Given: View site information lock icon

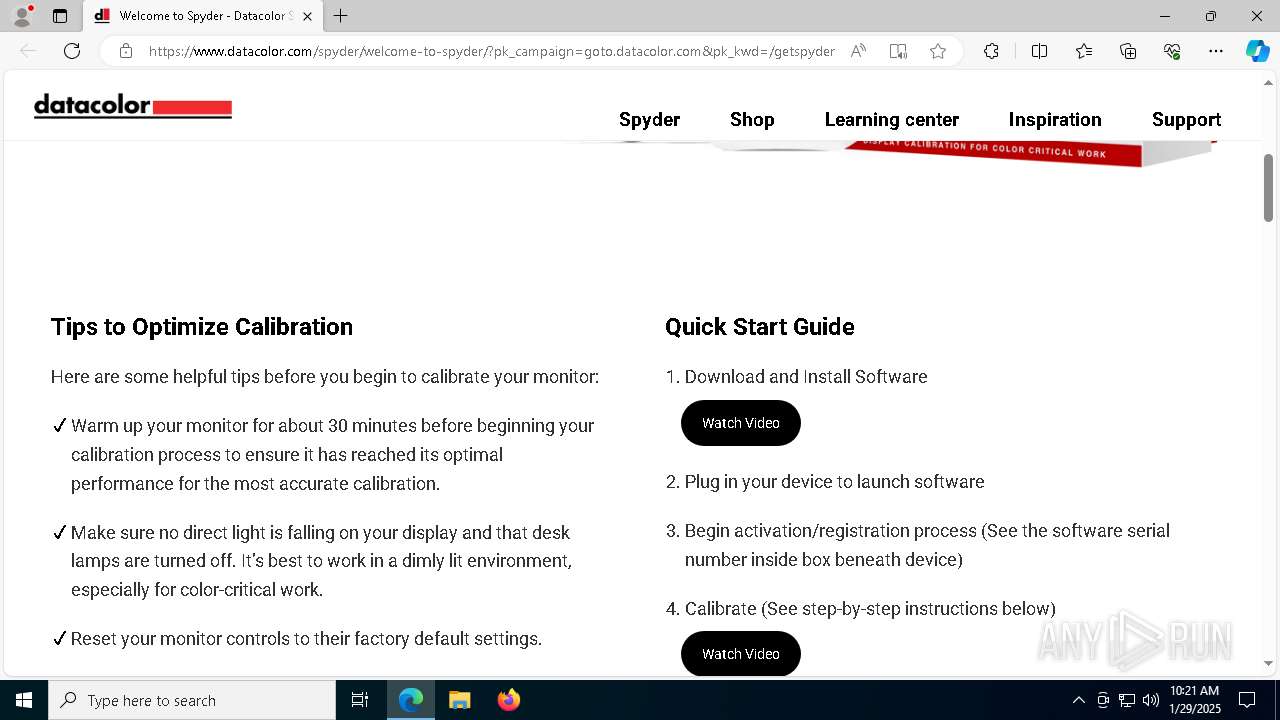Looking at the screenshot, I should click(x=126, y=51).
